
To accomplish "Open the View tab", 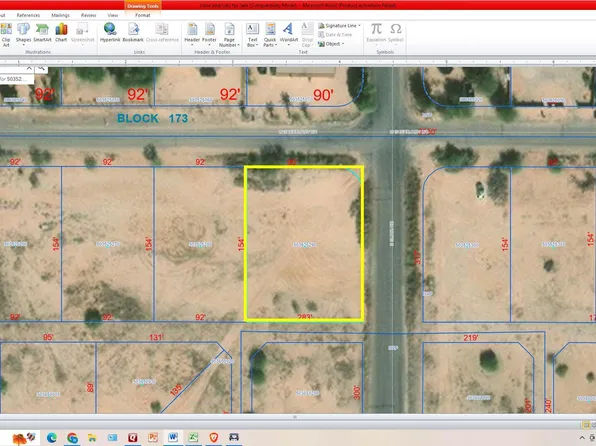I will pos(113,15).
